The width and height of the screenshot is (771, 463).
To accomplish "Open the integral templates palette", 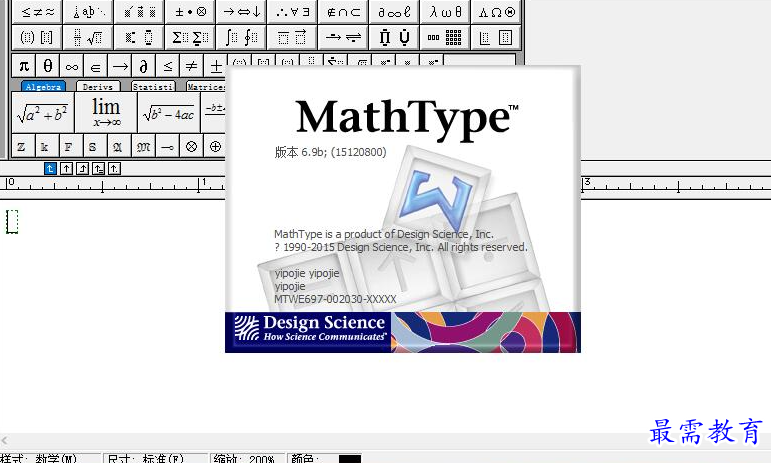I will (x=241, y=37).
